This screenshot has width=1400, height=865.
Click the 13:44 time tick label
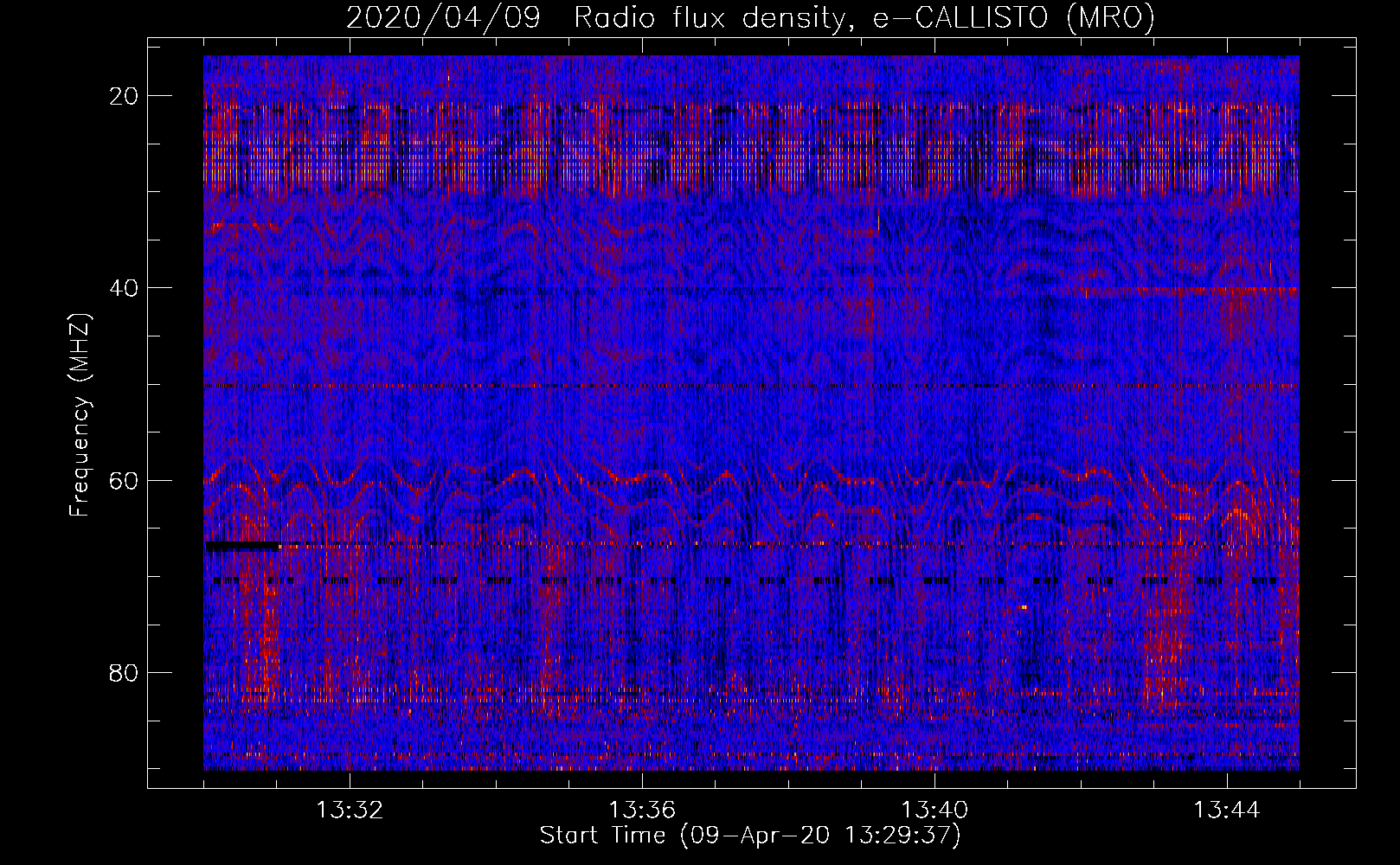(x=1227, y=811)
